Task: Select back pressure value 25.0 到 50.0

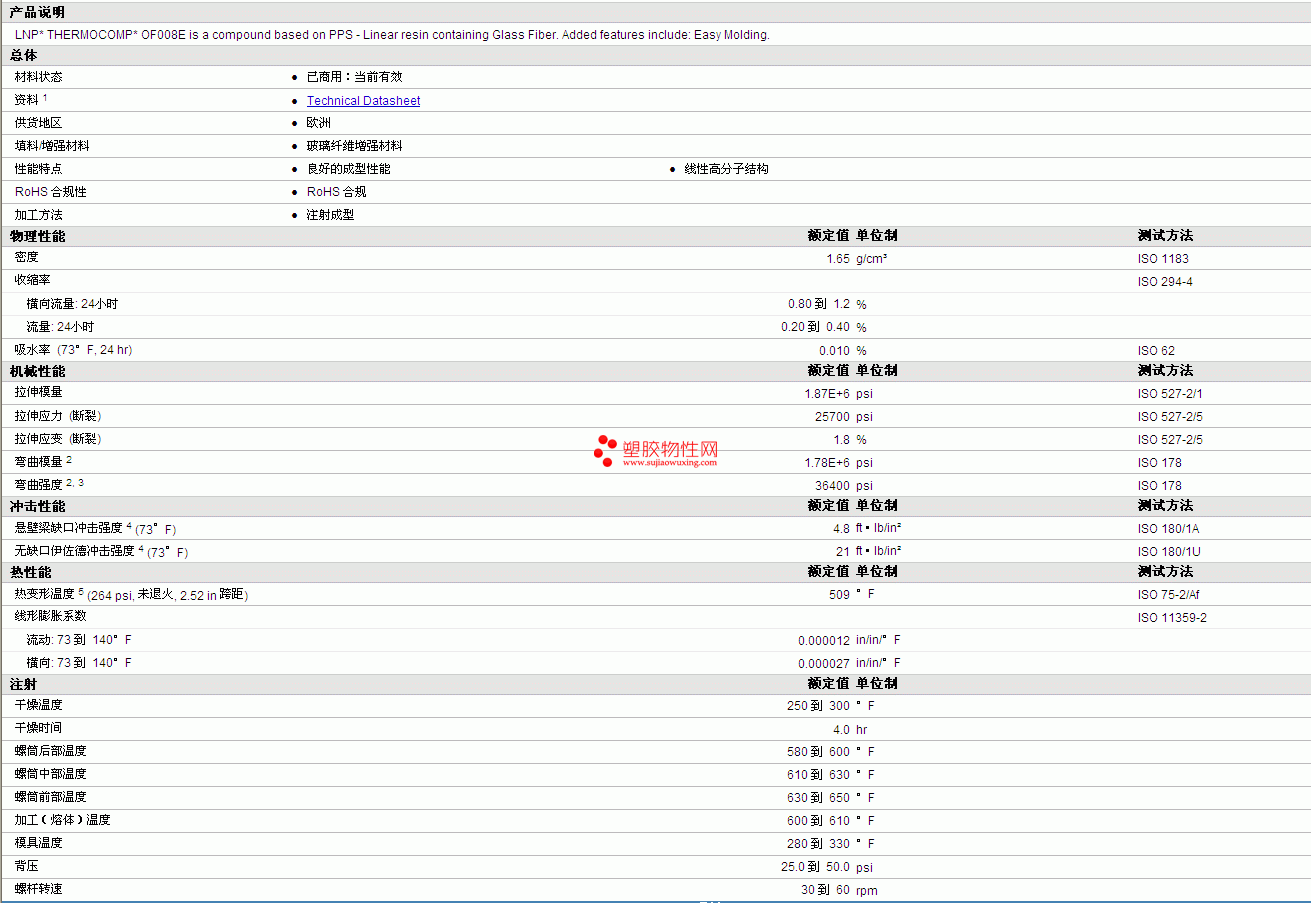Action: coord(815,867)
